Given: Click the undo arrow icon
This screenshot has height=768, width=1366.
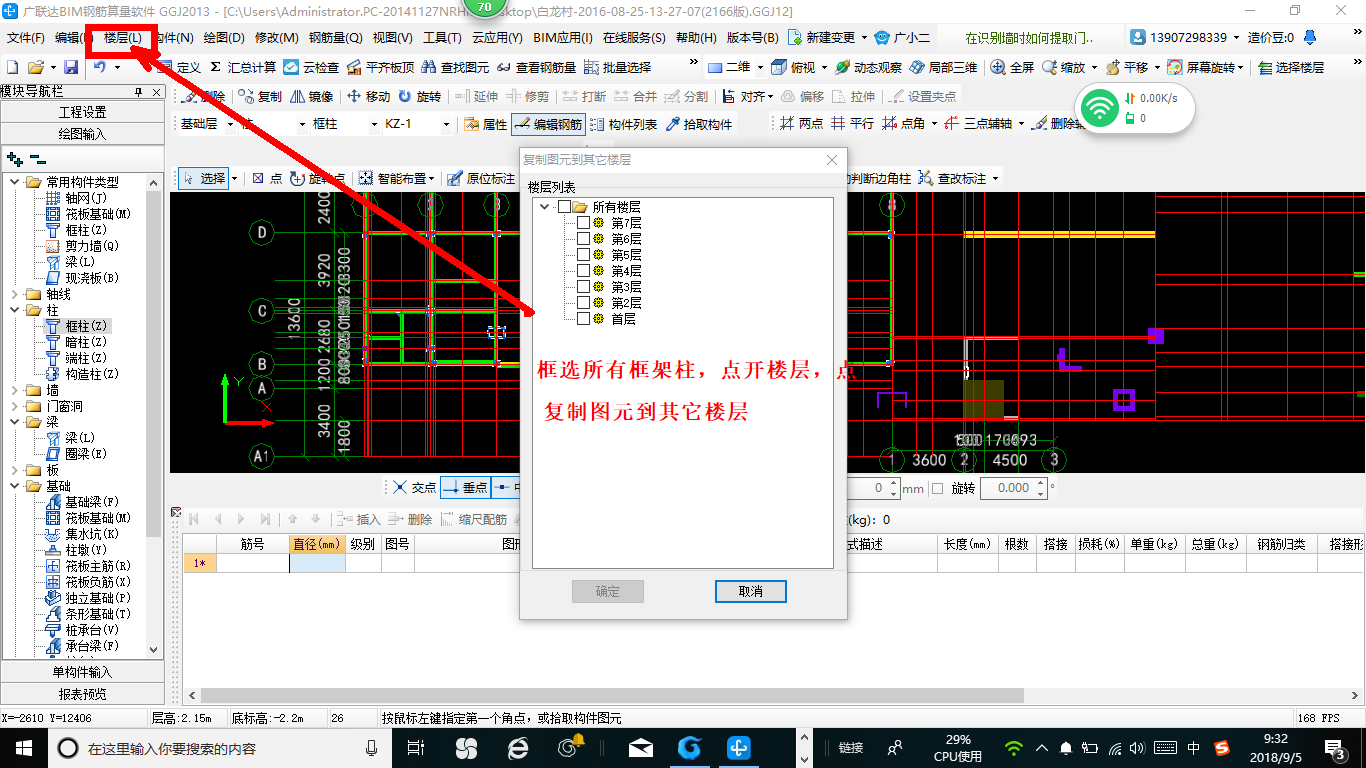Looking at the screenshot, I should pyautogui.click(x=100, y=67).
